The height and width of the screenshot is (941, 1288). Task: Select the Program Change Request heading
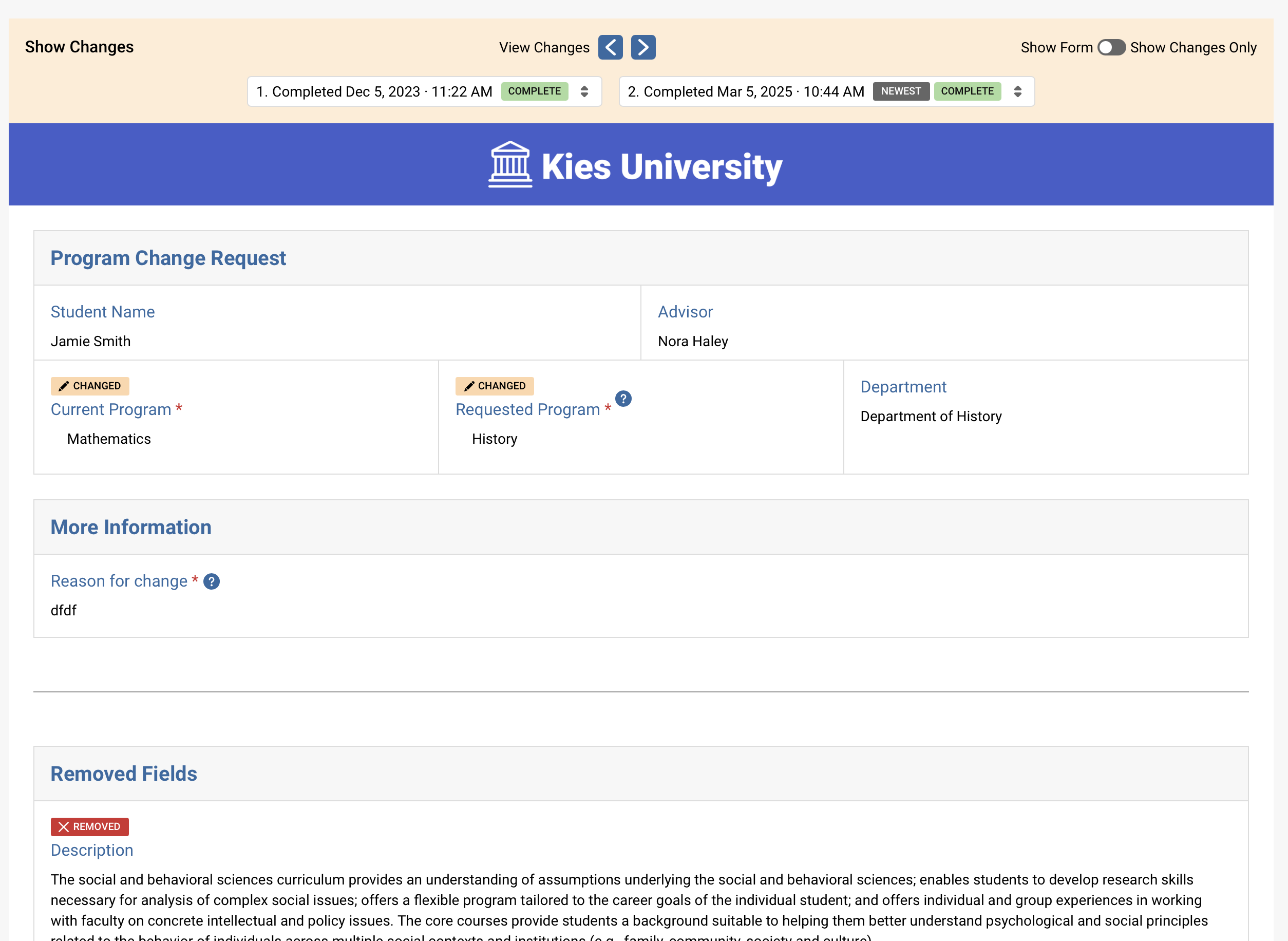click(168, 258)
